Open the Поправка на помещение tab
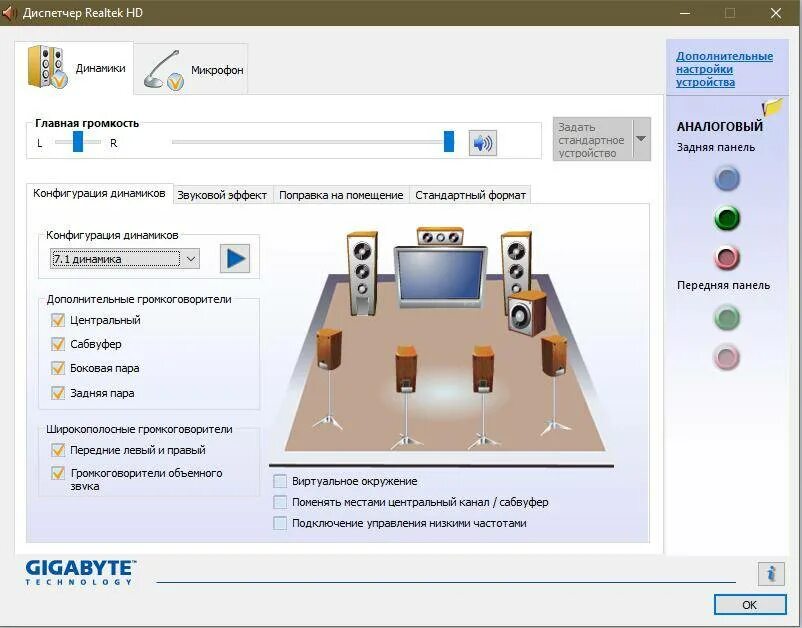The image size is (802, 628). [341, 195]
